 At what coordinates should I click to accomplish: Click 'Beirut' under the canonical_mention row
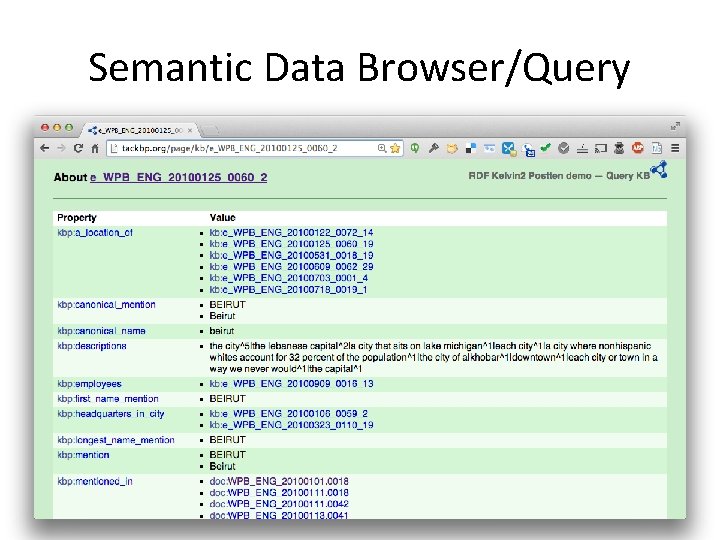(x=222, y=316)
